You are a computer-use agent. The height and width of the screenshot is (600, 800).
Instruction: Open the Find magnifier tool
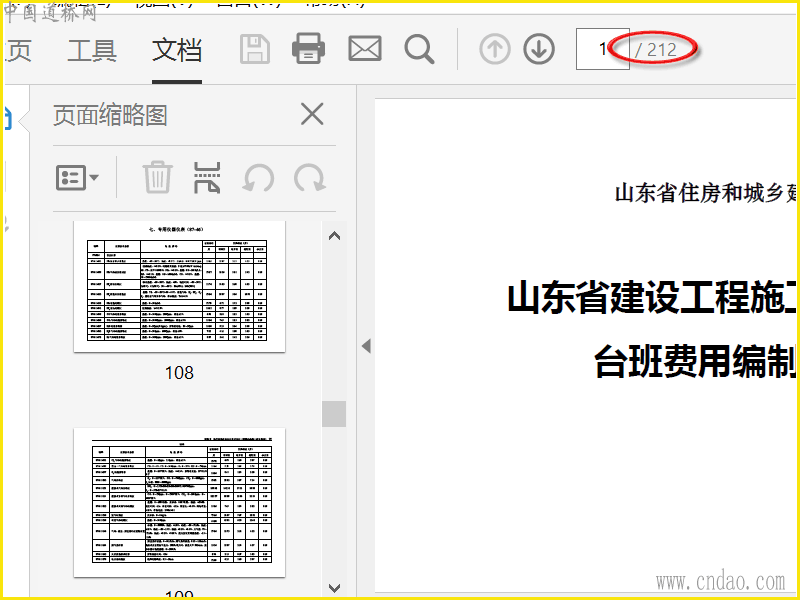419,49
